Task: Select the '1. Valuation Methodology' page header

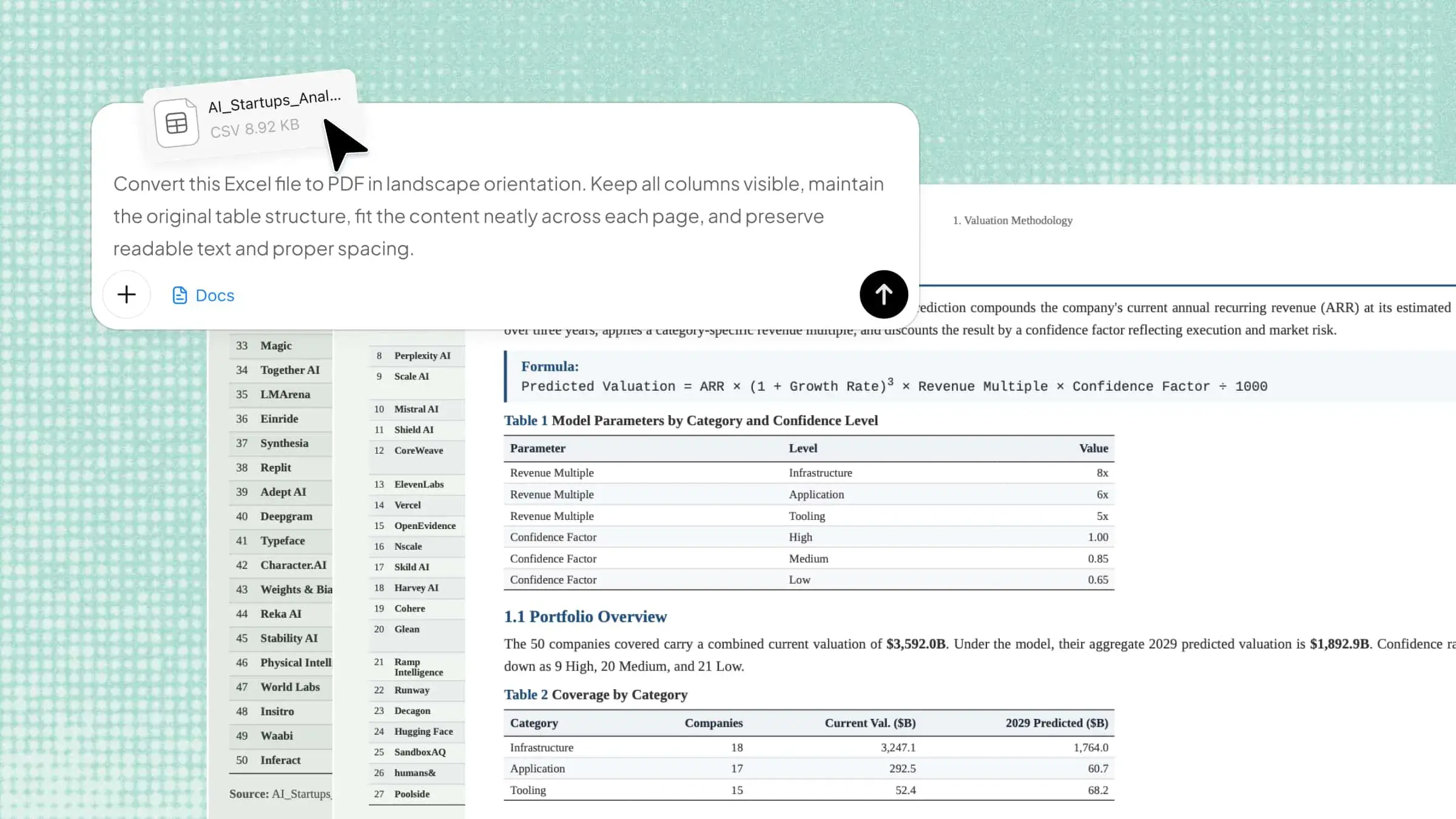Action: point(1013,220)
